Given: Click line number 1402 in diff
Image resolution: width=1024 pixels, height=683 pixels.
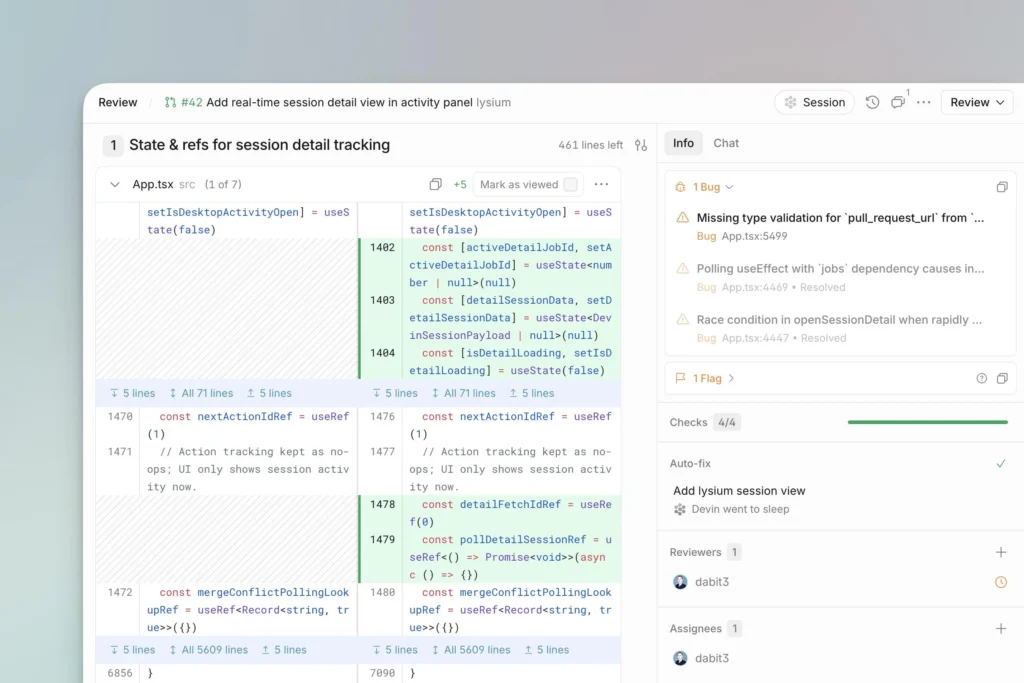Looking at the screenshot, I should [x=382, y=247].
